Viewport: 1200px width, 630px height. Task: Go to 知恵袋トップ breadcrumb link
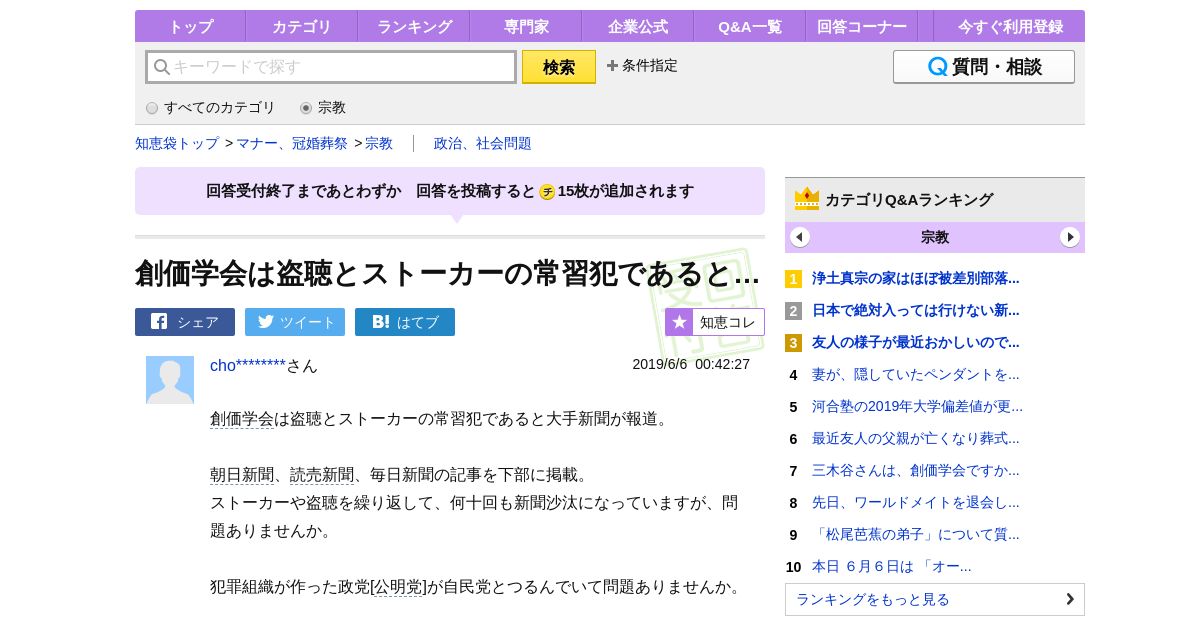[x=177, y=143]
